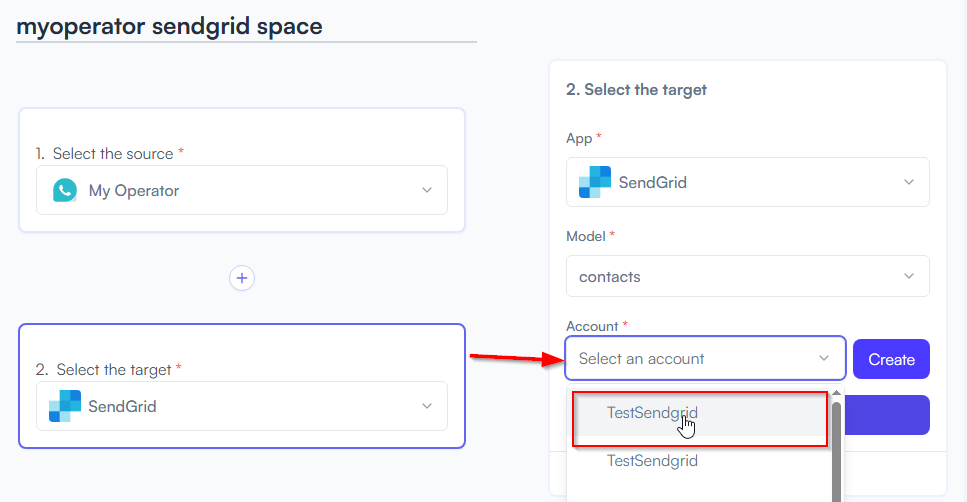
Task: Open the Select an account dropdown
Action: [705, 358]
